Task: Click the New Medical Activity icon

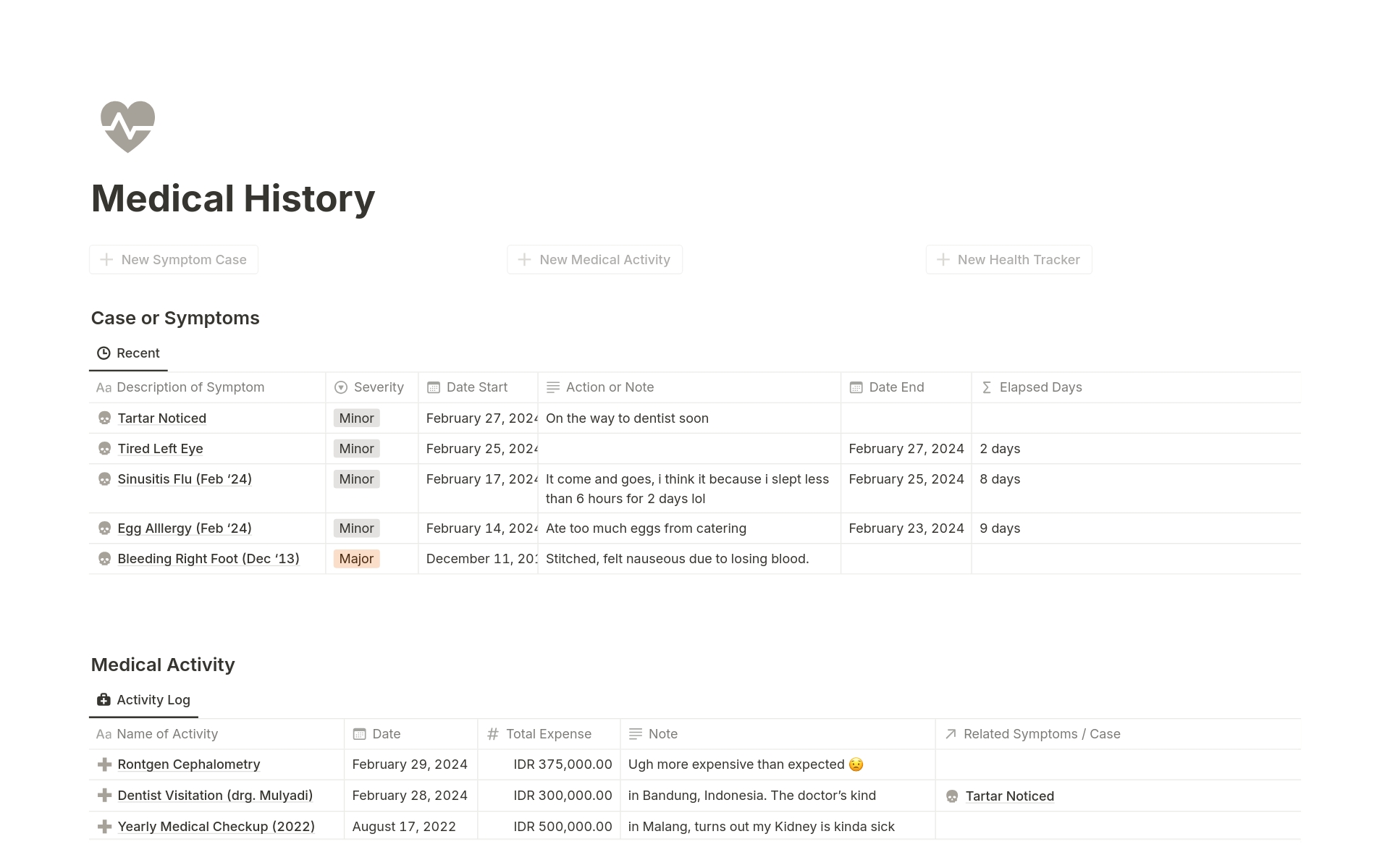Action: [x=524, y=259]
